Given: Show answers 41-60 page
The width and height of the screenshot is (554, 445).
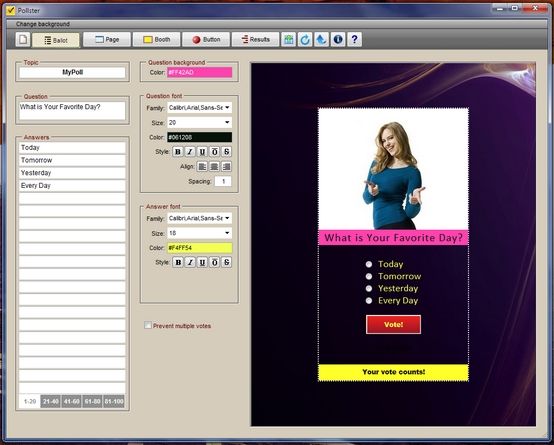Looking at the screenshot, I should point(71,401).
